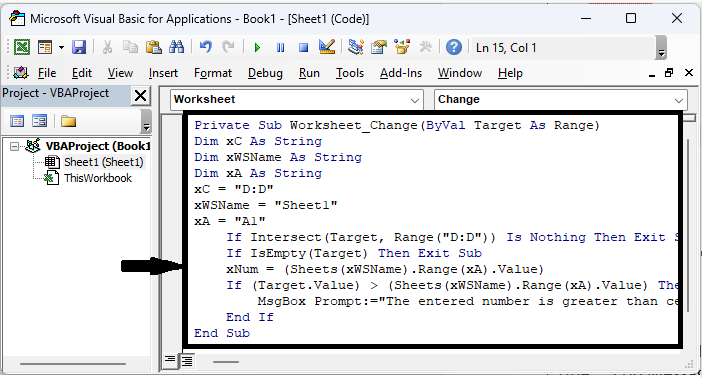Collapse the VBAProject (Book1) tree node

tap(15, 146)
